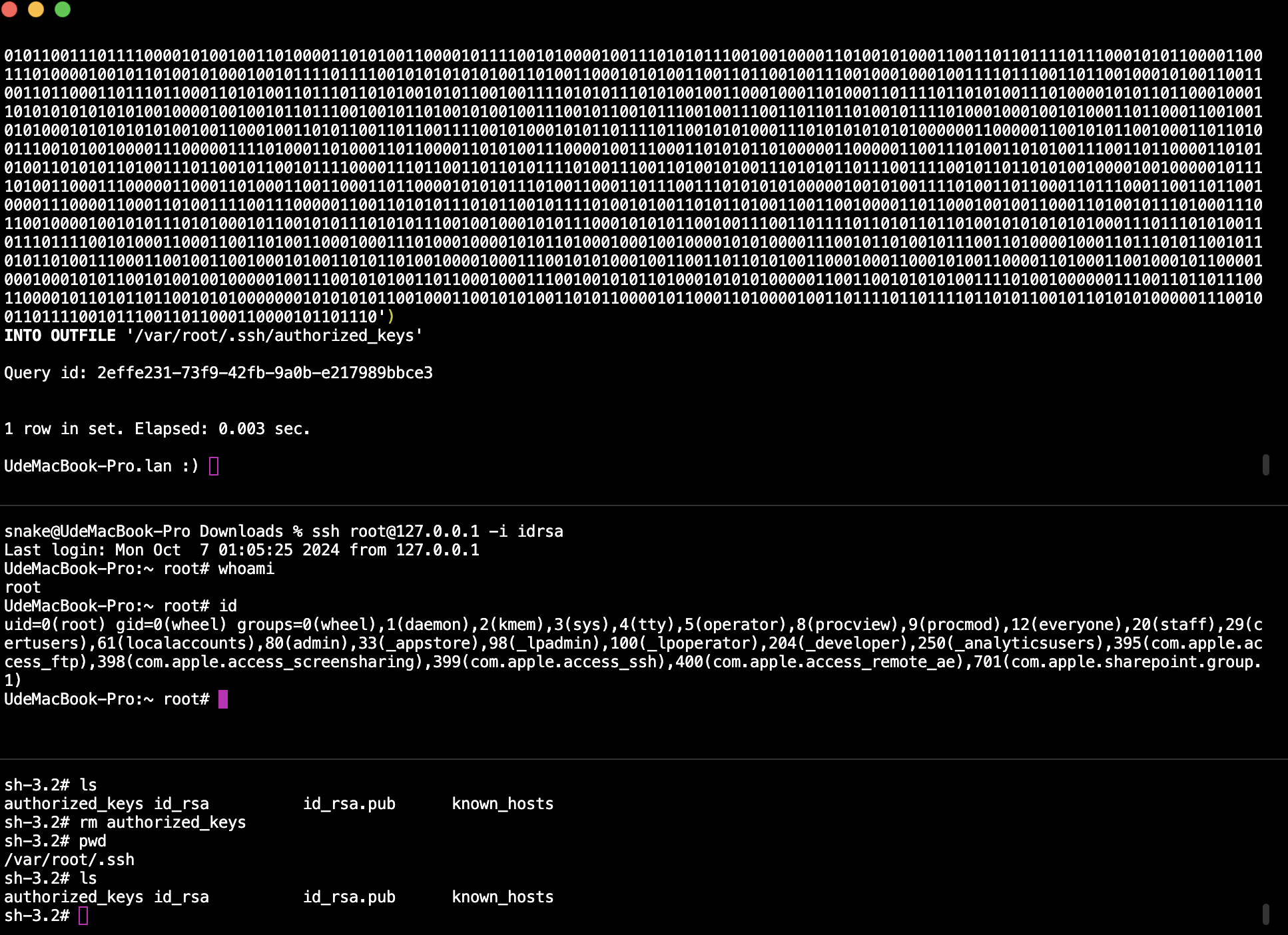
Task: Click the green fullscreen window button
Action: coord(63,9)
